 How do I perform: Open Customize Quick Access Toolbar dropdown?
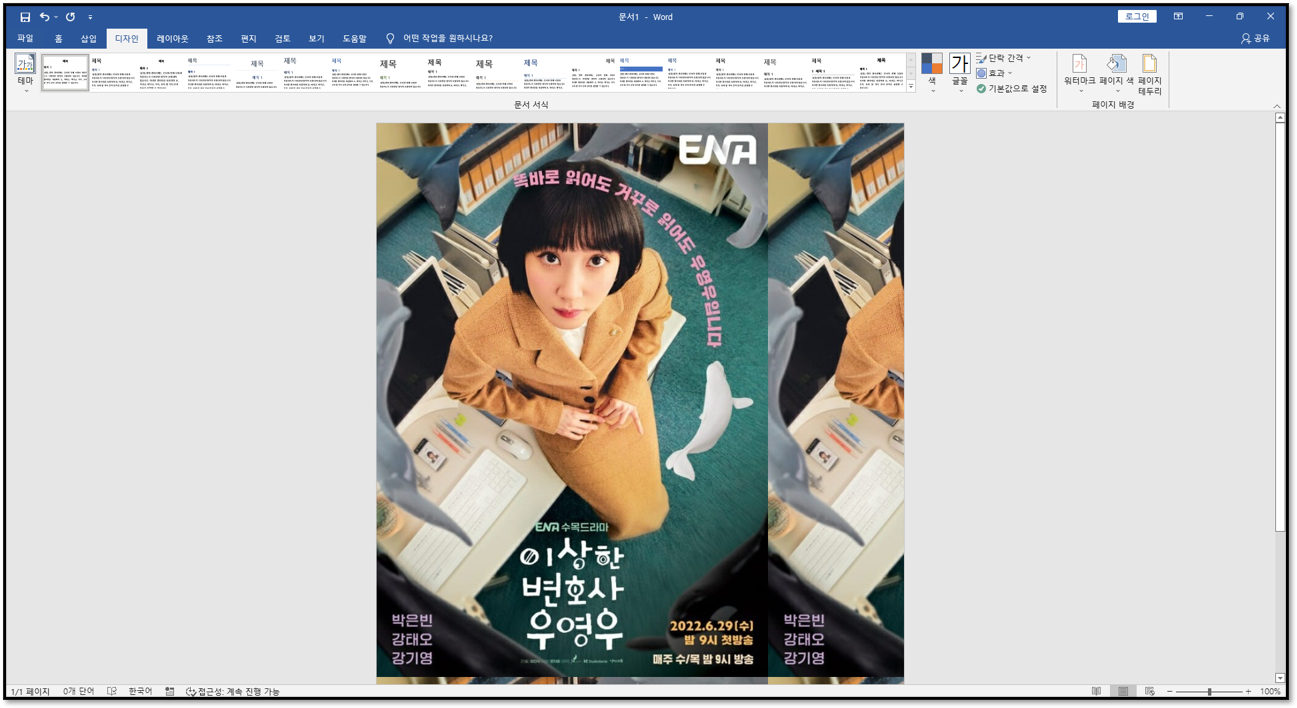90,17
